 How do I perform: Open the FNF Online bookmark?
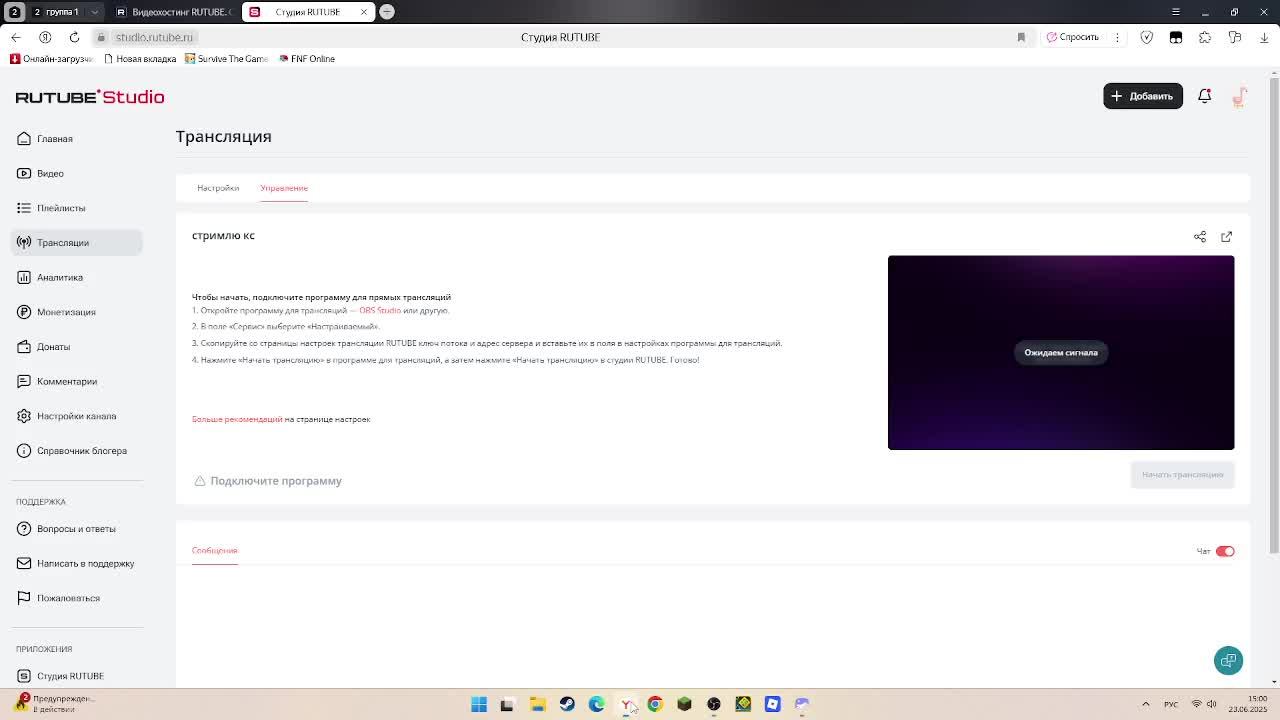click(307, 59)
